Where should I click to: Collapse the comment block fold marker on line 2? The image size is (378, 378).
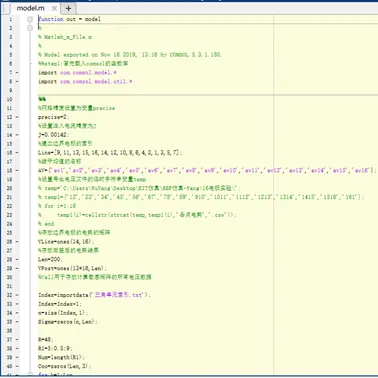(30, 28)
